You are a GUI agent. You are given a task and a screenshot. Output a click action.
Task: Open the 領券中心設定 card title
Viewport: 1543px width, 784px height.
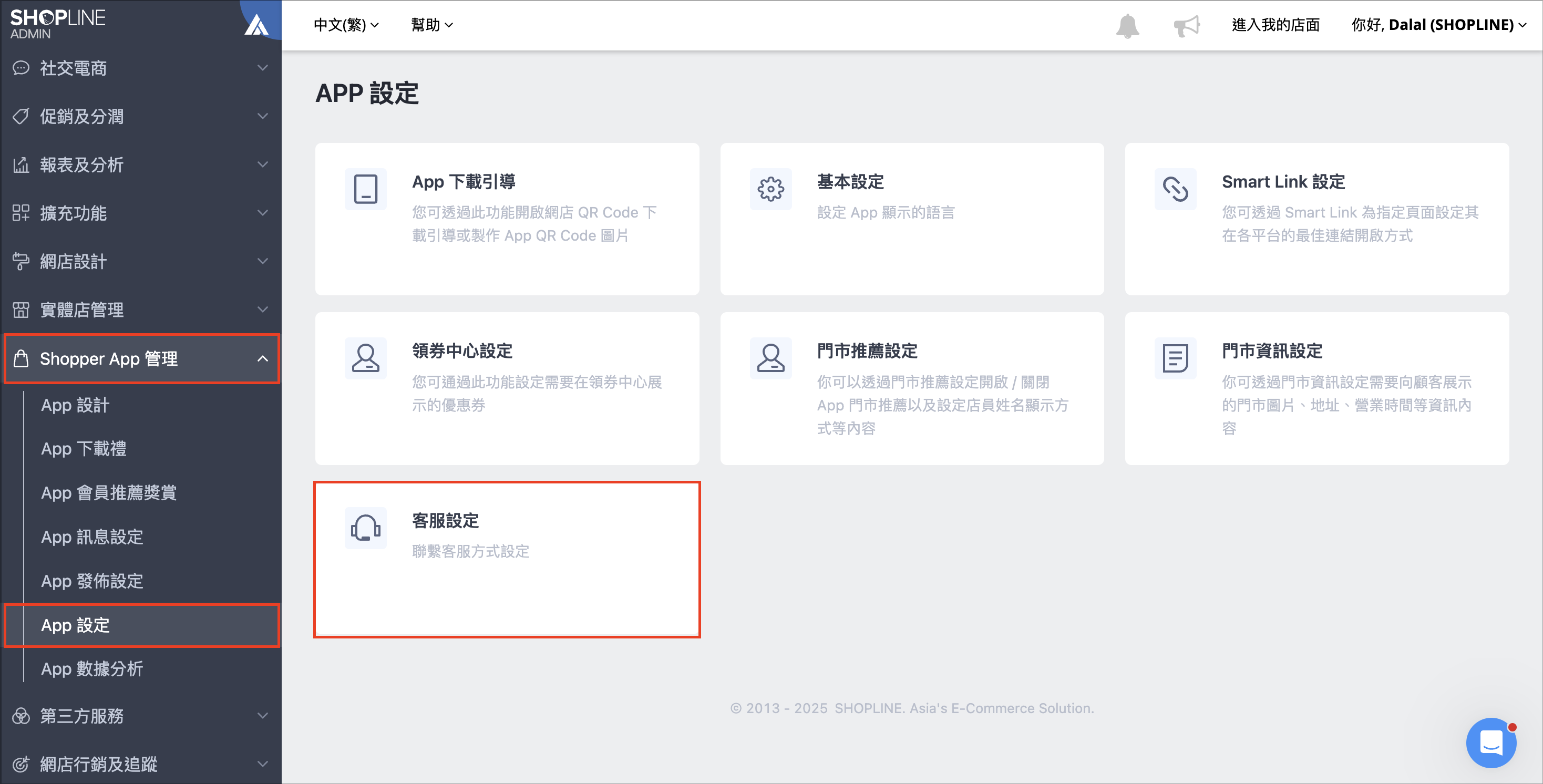pyautogui.click(x=462, y=351)
